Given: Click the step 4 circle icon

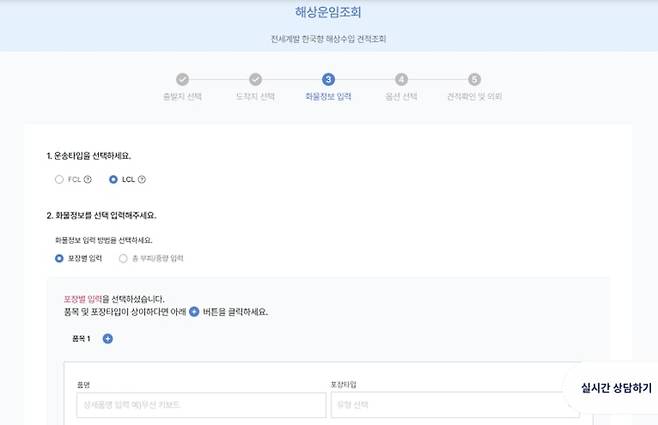Looking at the screenshot, I should (x=401, y=79).
